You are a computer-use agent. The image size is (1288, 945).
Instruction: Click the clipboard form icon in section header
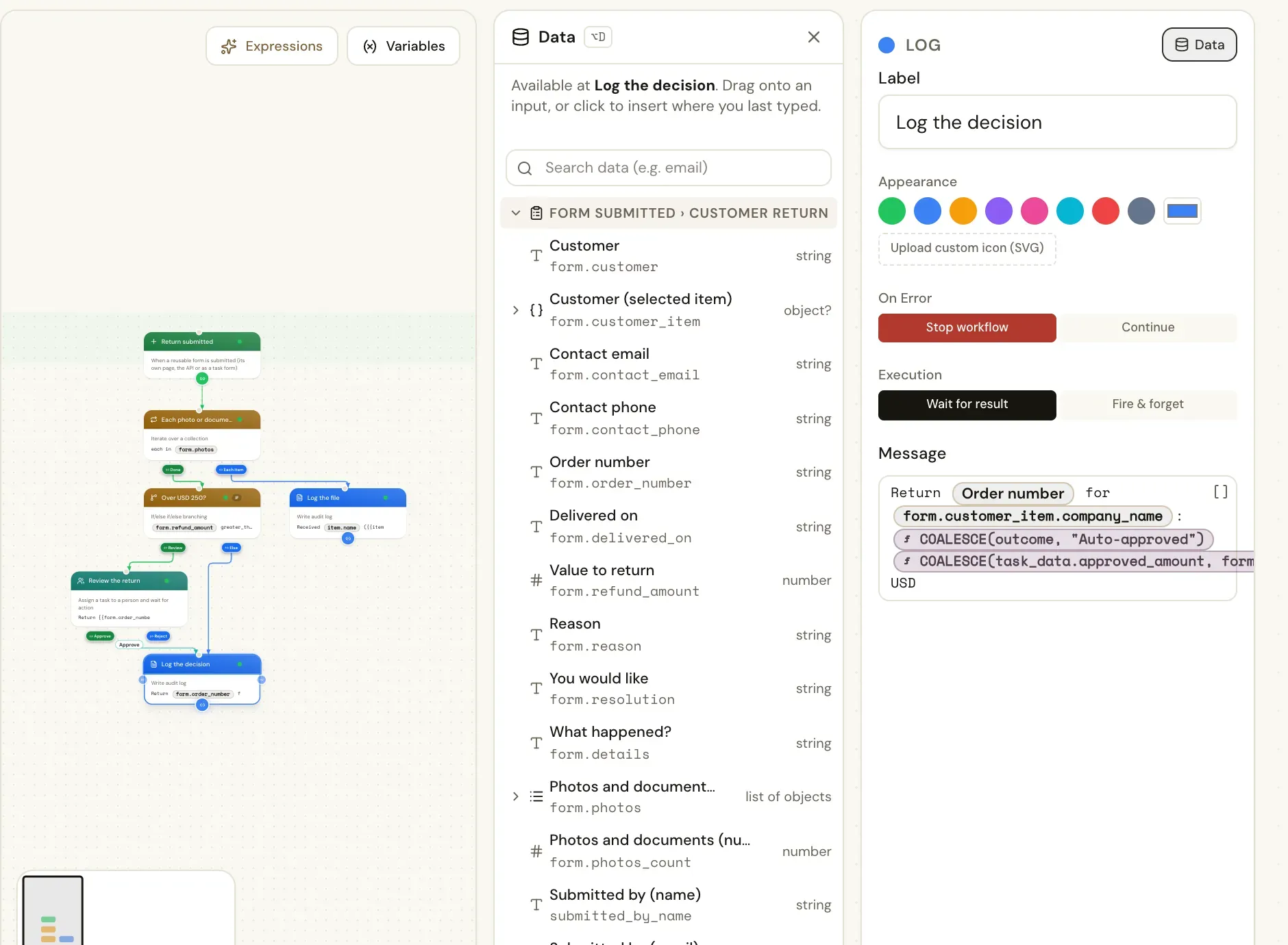tap(536, 213)
